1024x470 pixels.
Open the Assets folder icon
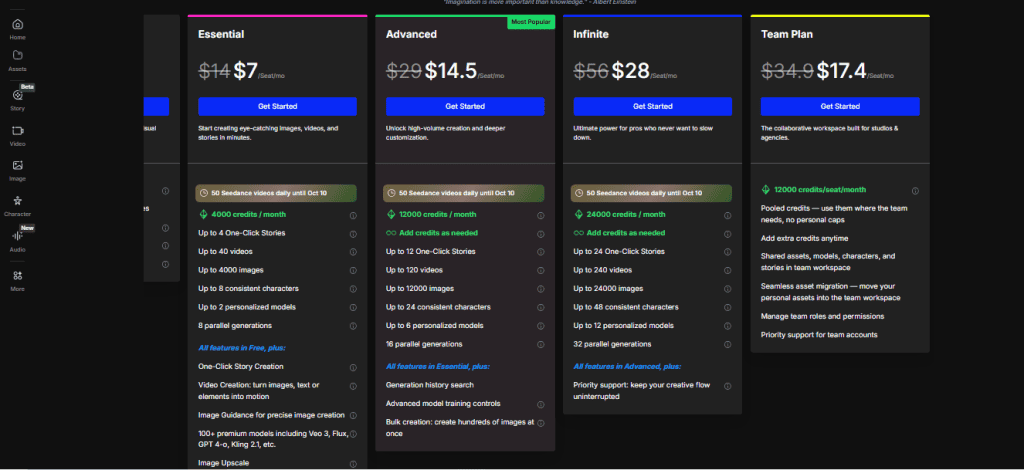[x=18, y=59]
